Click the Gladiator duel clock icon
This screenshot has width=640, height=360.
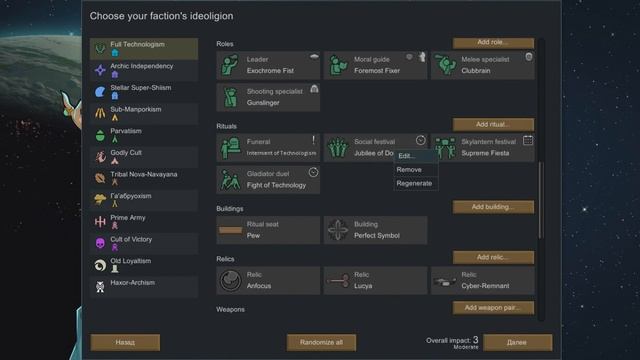pos(313,172)
